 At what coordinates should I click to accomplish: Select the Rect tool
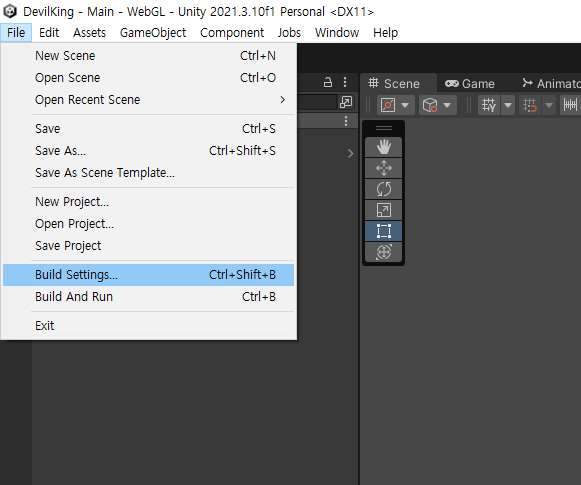tap(384, 231)
